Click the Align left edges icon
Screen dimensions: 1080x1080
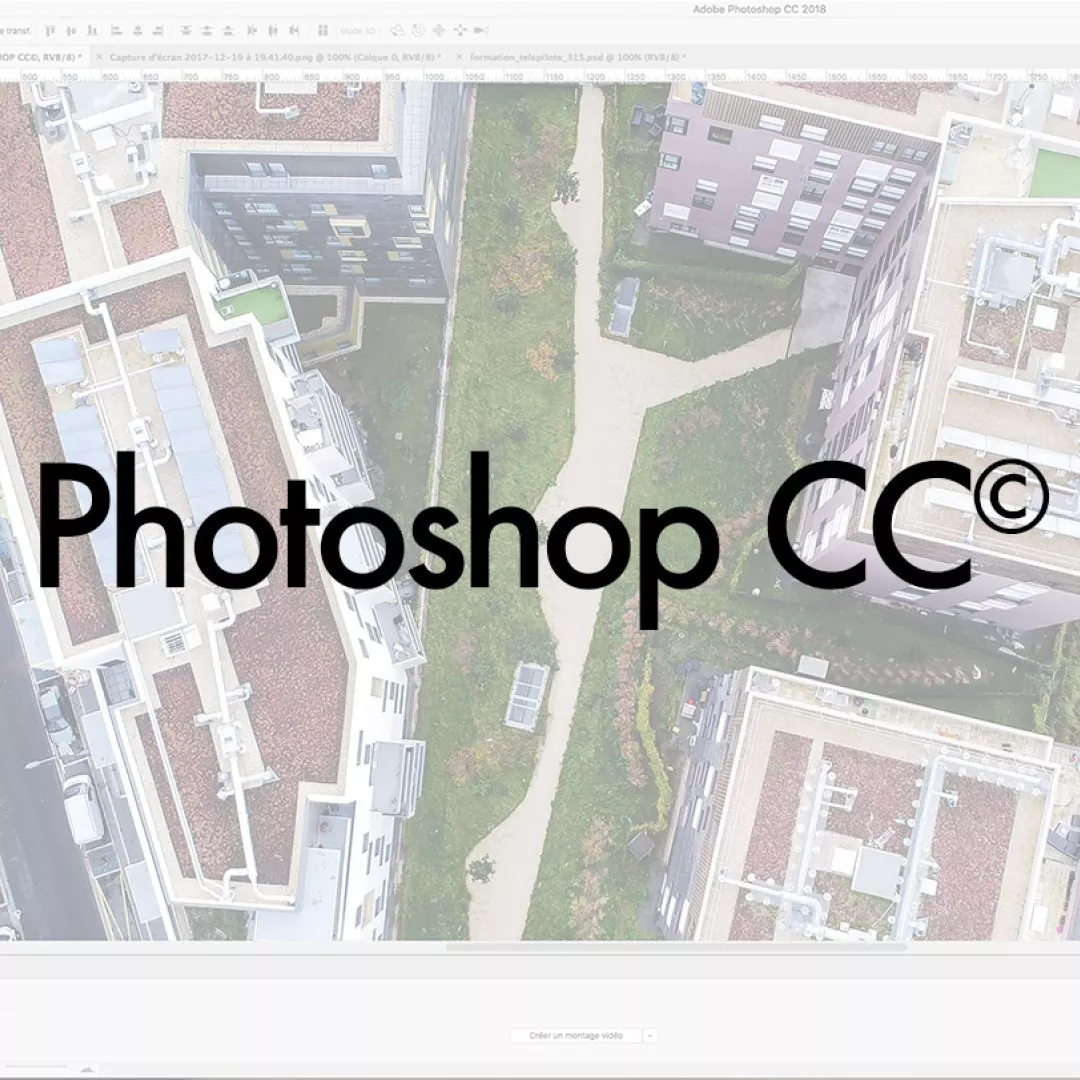click(x=116, y=30)
